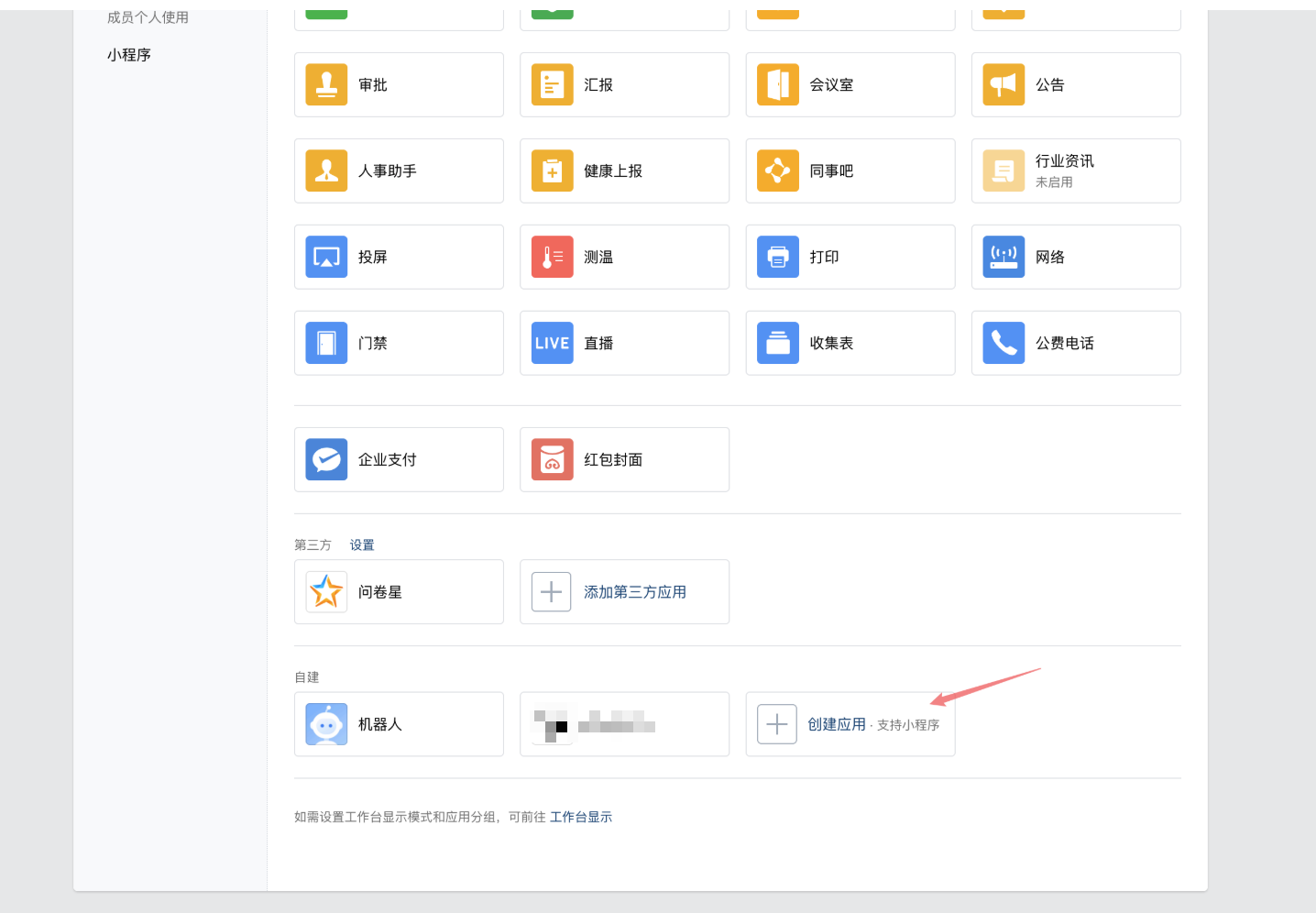Open the 会议室 meeting room icon
Image resolution: width=1316 pixels, height=913 pixels.
(778, 85)
